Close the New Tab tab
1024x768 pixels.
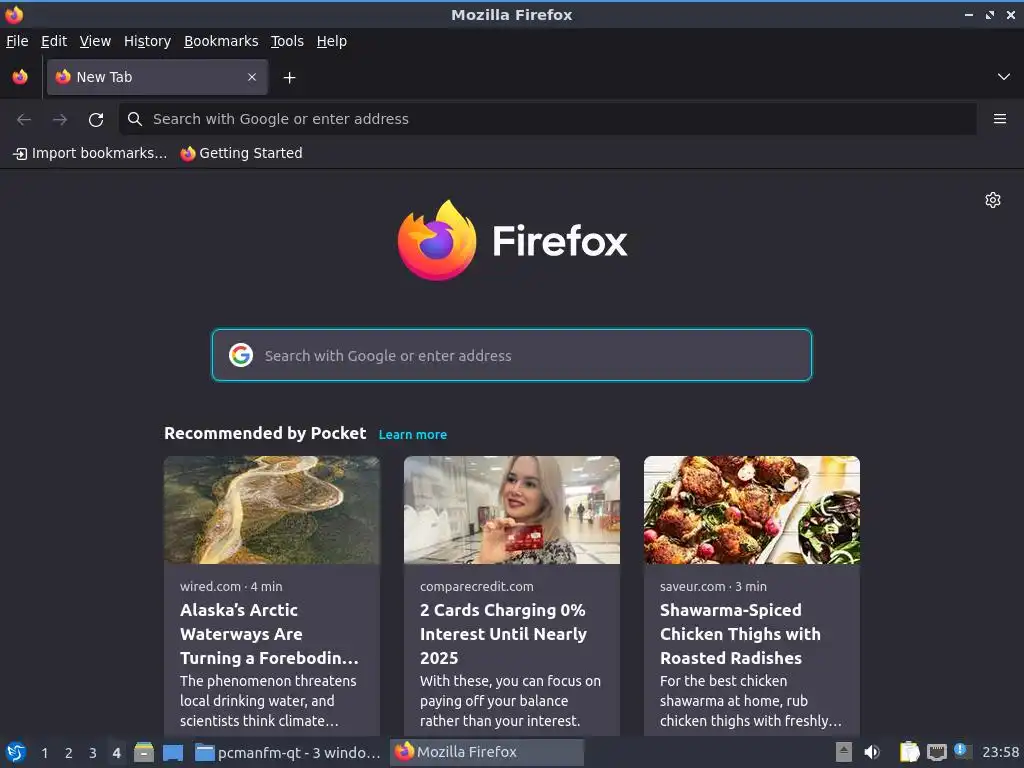point(252,77)
